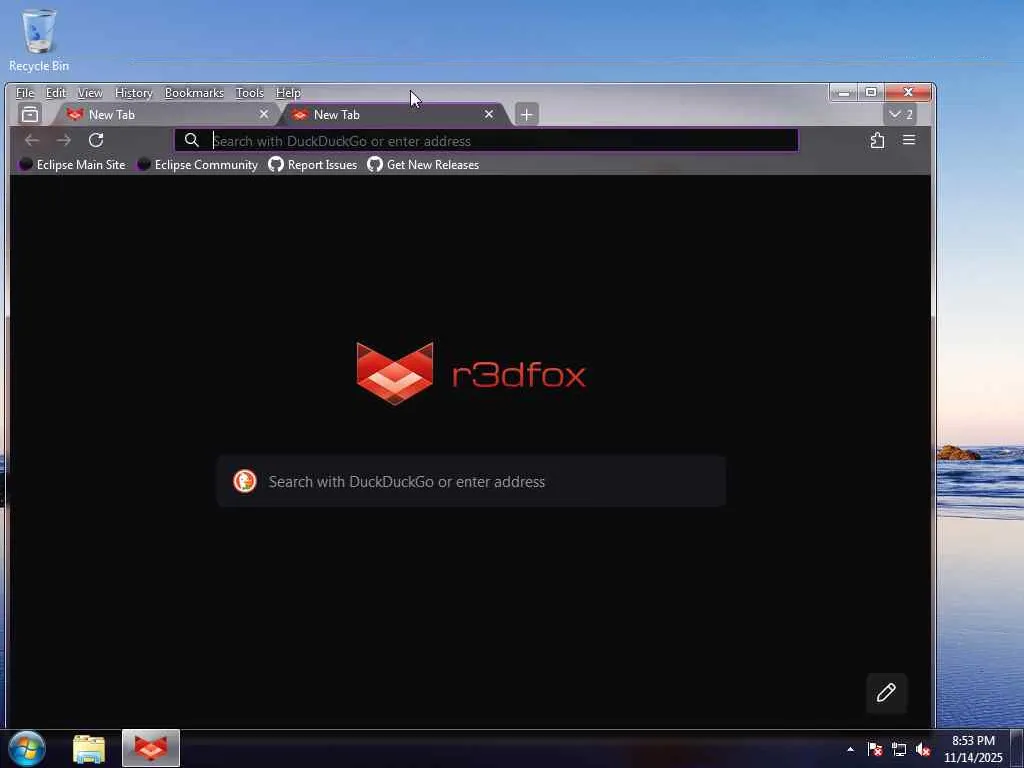Open the hamburger application menu
Image resolution: width=1024 pixels, height=768 pixels.
tap(908, 140)
